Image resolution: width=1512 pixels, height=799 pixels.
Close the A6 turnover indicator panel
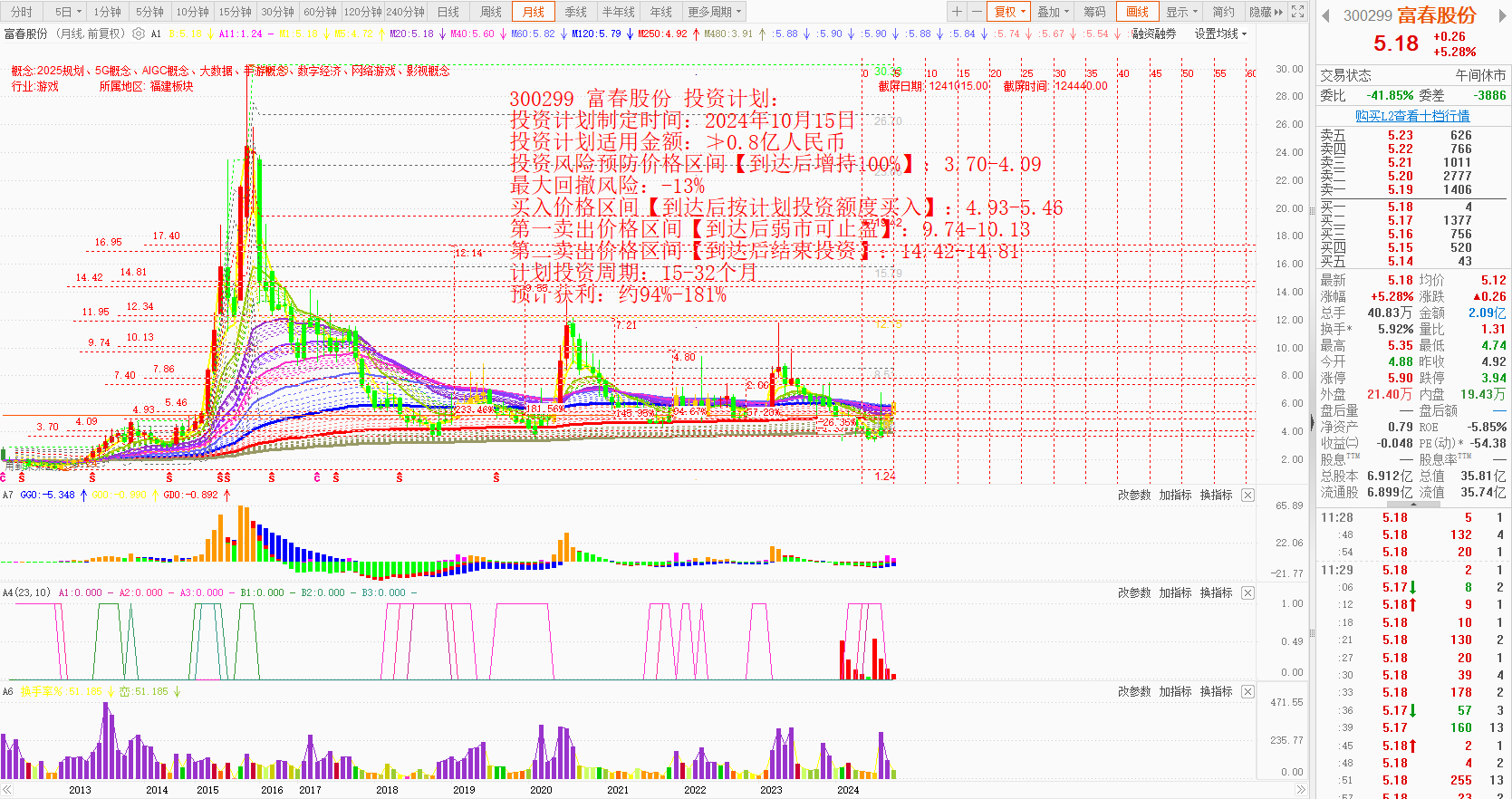point(1247,691)
